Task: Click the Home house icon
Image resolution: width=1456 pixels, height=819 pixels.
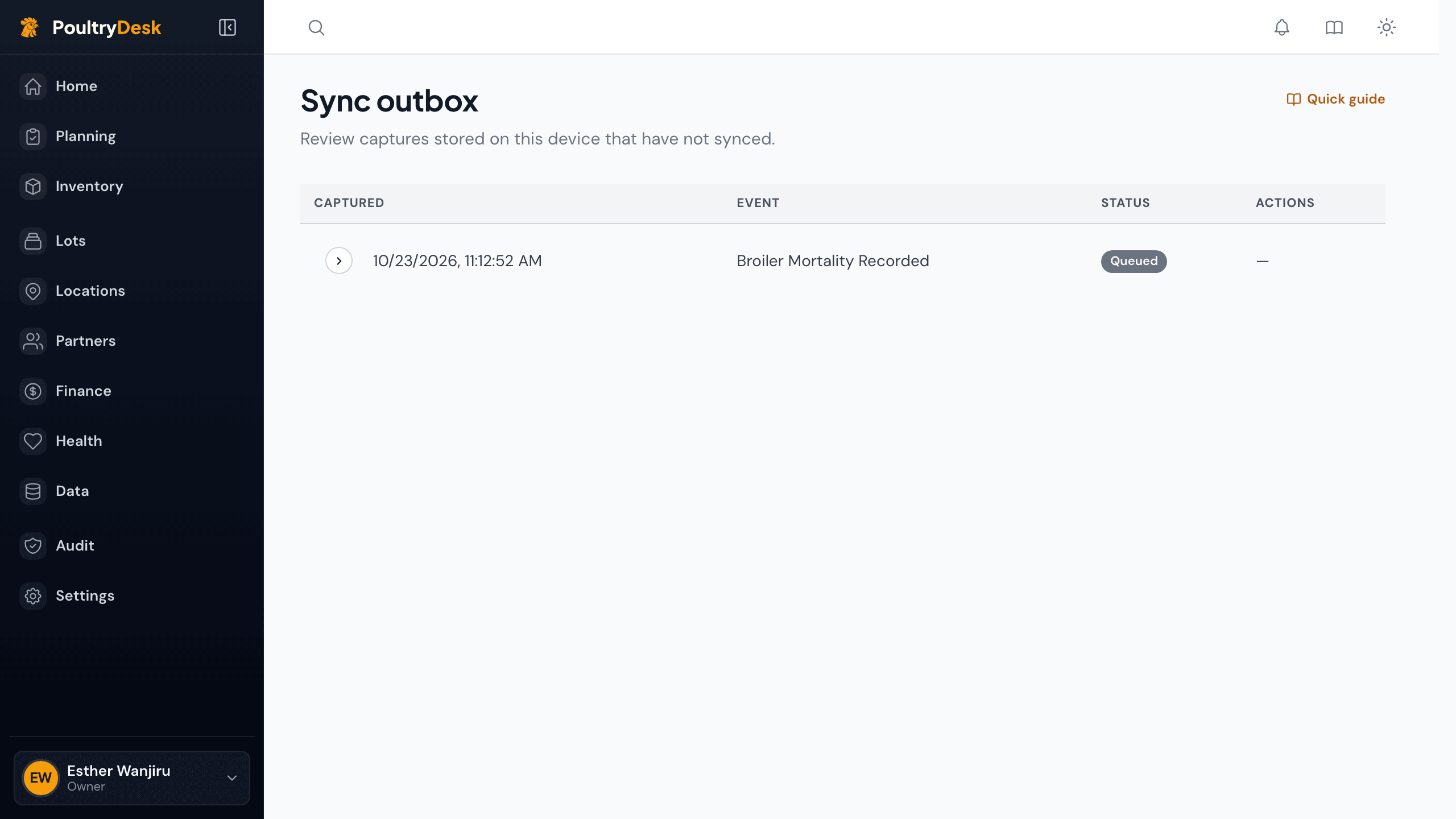Action: (x=33, y=86)
